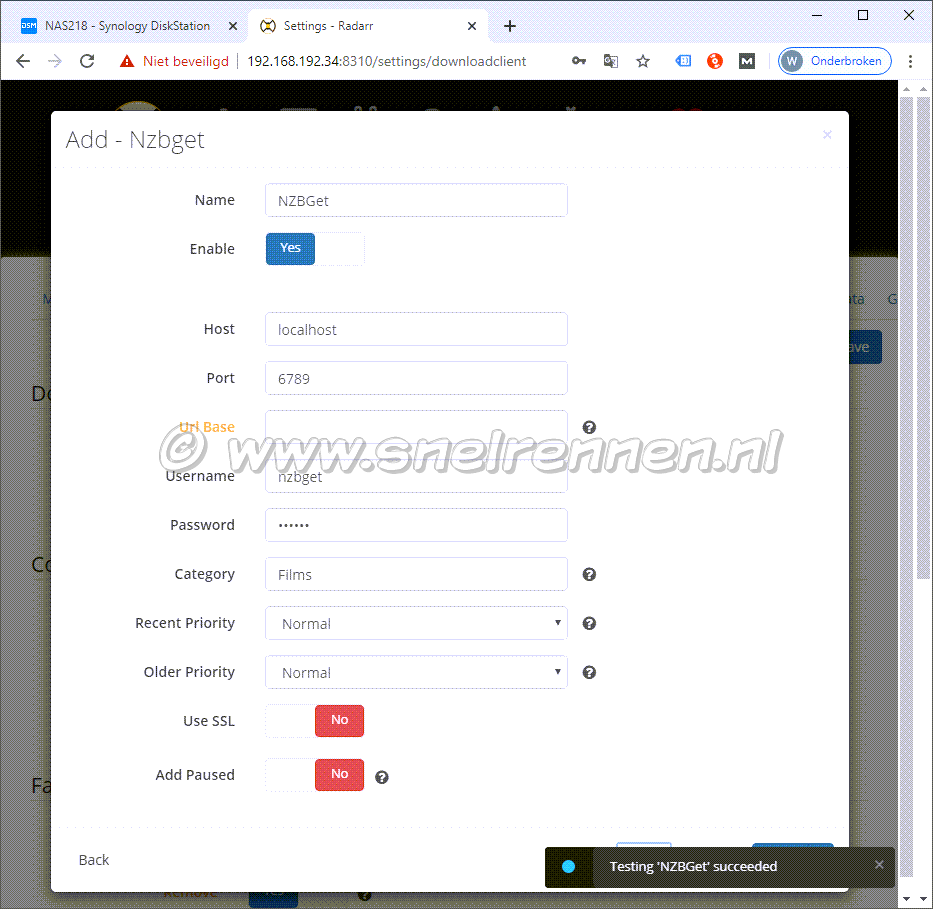The height and width of the screenshot is (909, 933).
Task: Click the Name input field
Action: pyautogui.click(x=416, y=200)
